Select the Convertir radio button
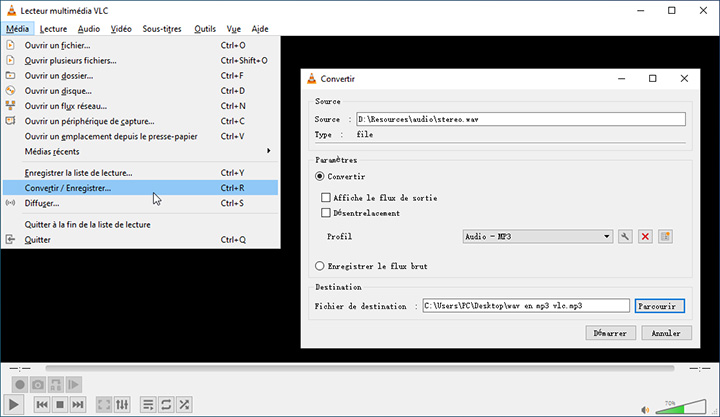This screenshot has height=417, width=720. (320, 176)
